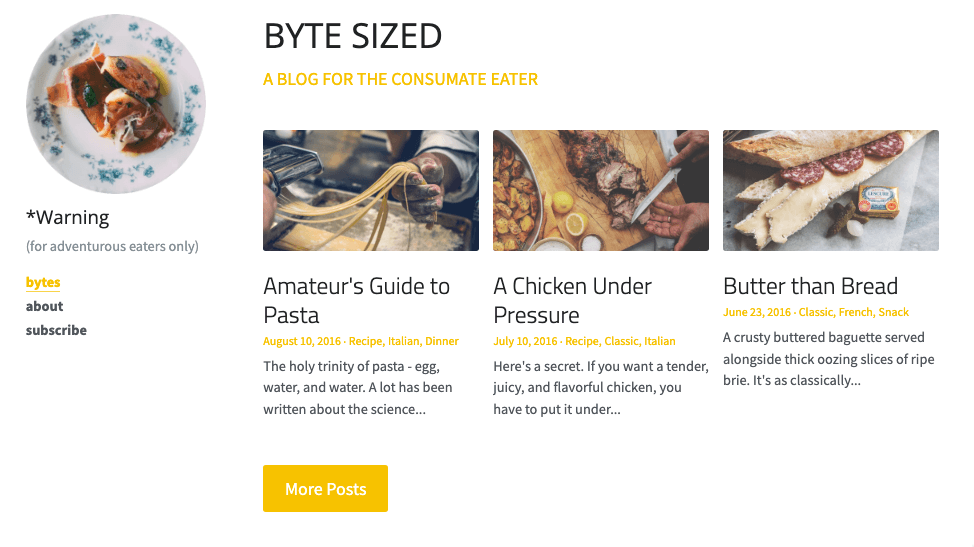Select Classic tag under chicken post

click(x=621, y=342)
